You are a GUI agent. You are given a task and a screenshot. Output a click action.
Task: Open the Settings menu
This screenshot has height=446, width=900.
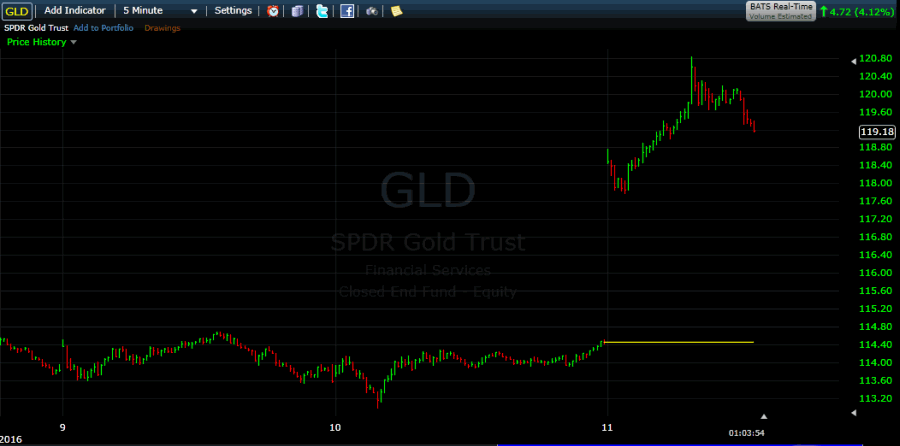[233, 10]
